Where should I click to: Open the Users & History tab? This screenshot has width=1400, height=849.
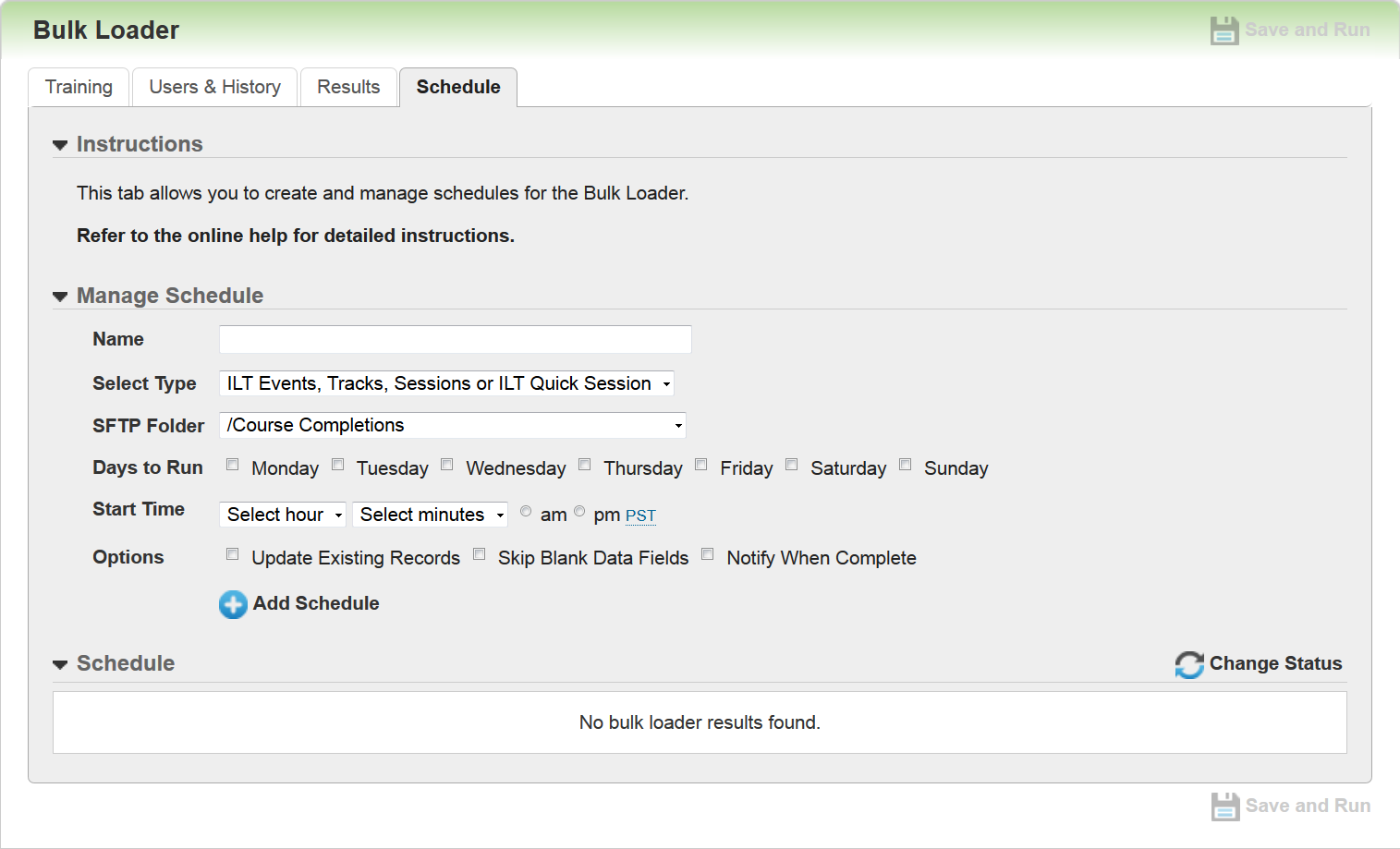[214, 87]
